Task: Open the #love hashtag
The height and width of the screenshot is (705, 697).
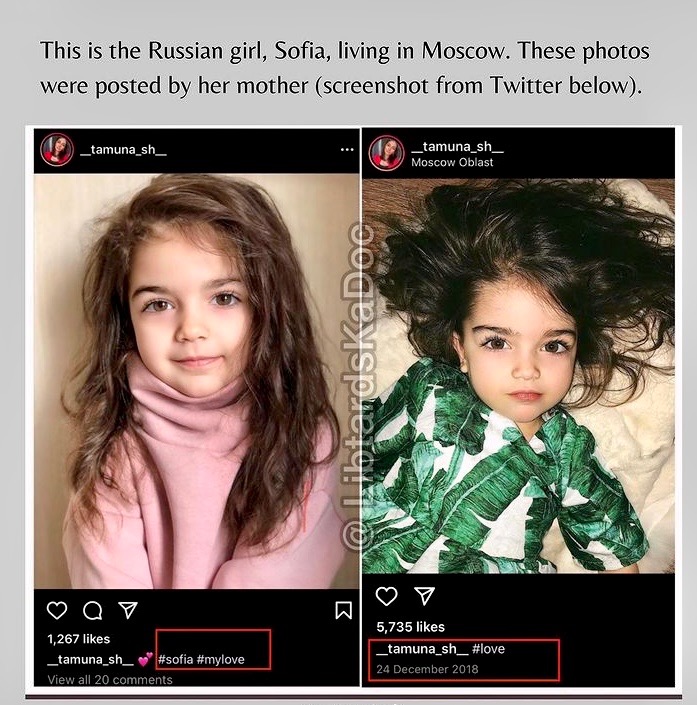Action: pos(489,649)
